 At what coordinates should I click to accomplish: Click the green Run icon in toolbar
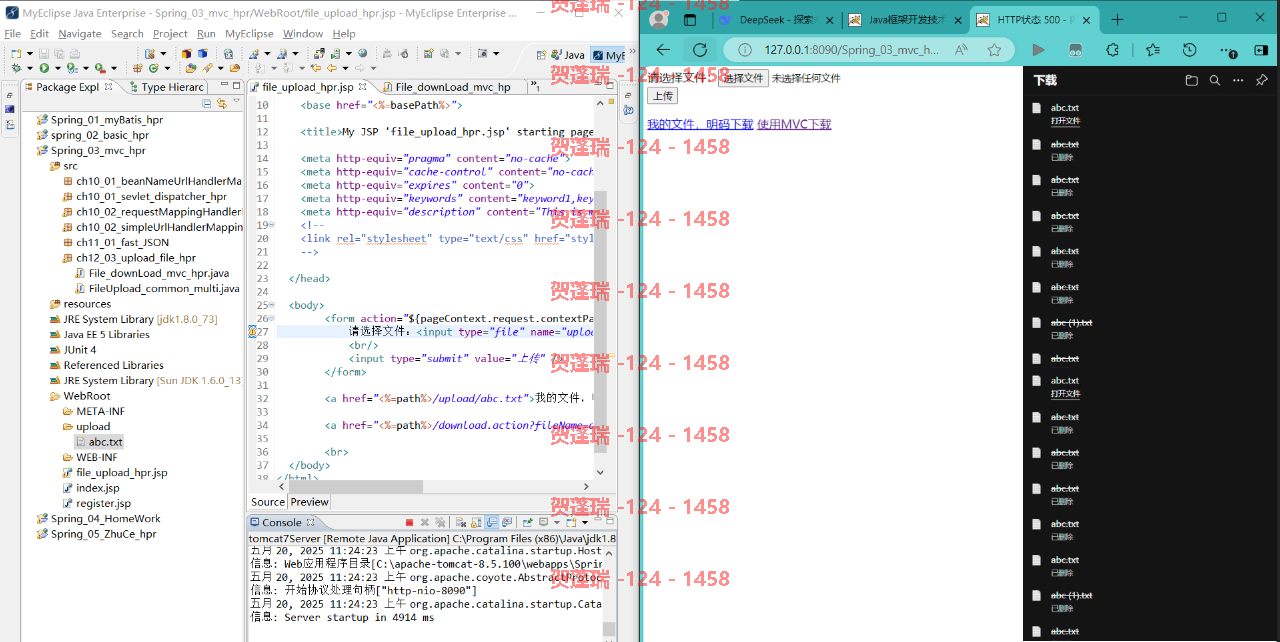[44, 68]
